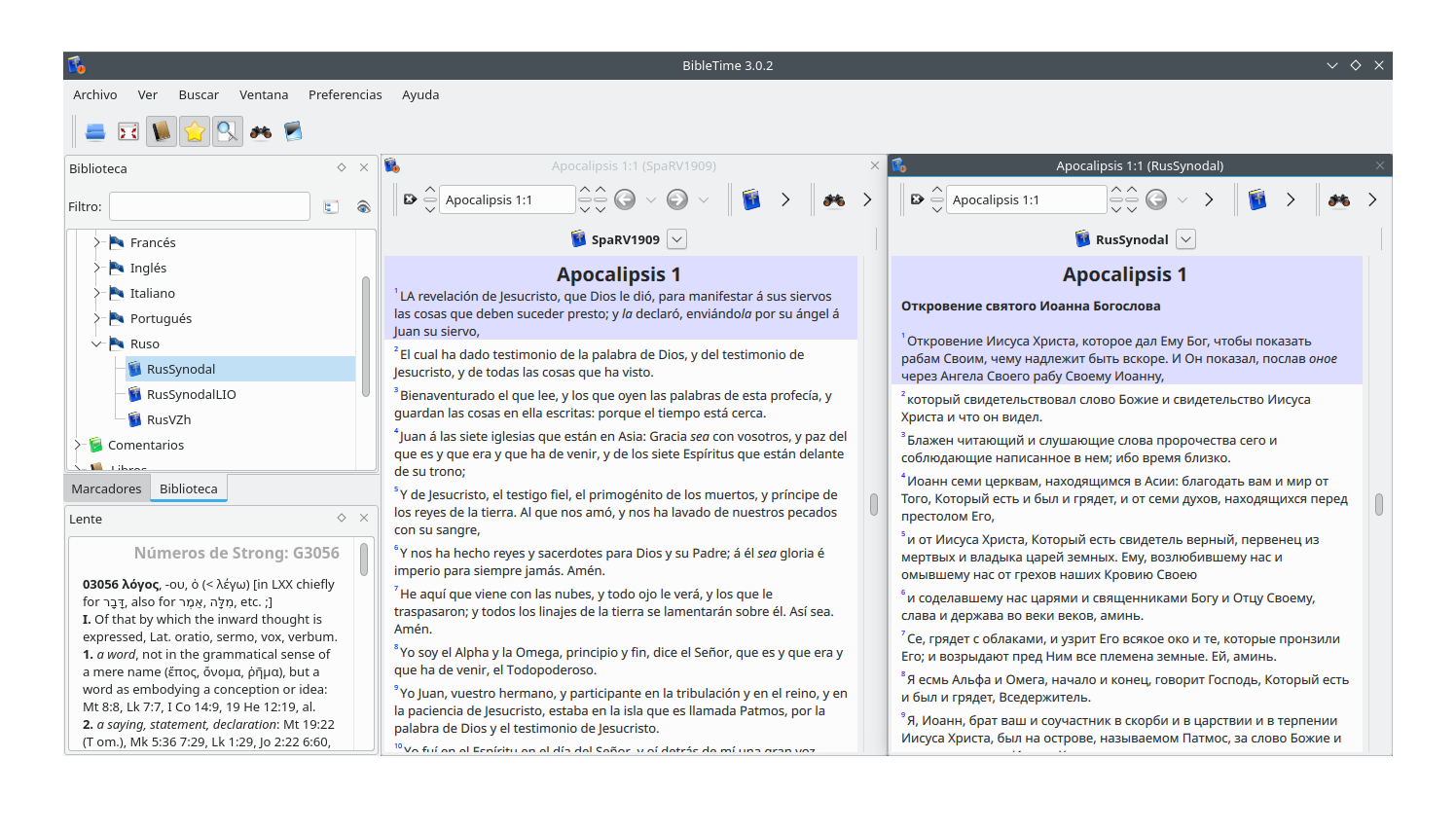Clear the reference field in SpaRV1909 window

pos(410,199)
